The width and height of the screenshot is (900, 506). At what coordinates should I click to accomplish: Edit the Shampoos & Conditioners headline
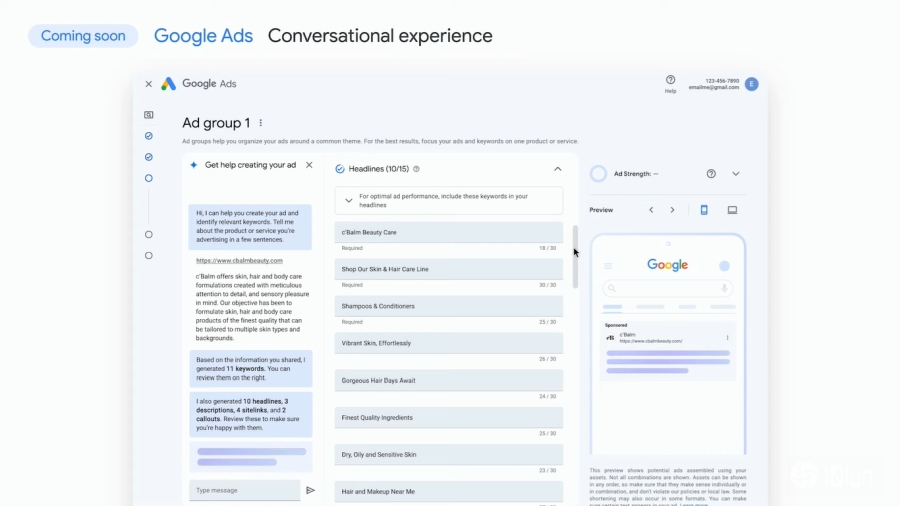click(449, 306)
